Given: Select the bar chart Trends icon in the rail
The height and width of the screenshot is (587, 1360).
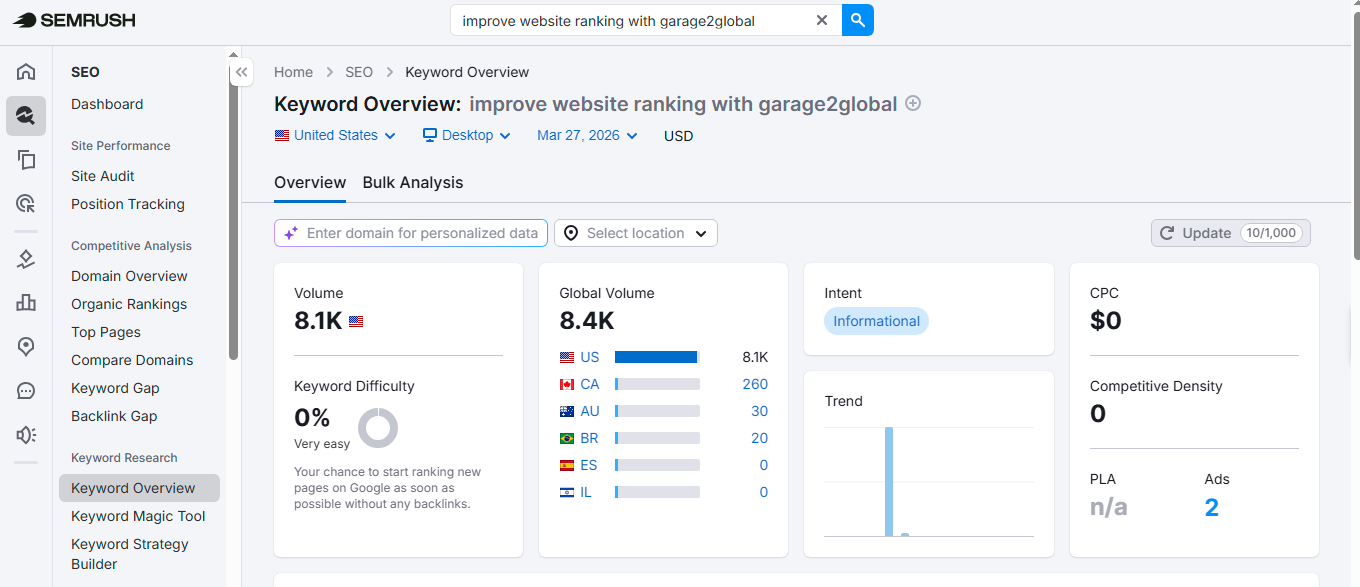Looking at the screenshot, I should 26,302.
